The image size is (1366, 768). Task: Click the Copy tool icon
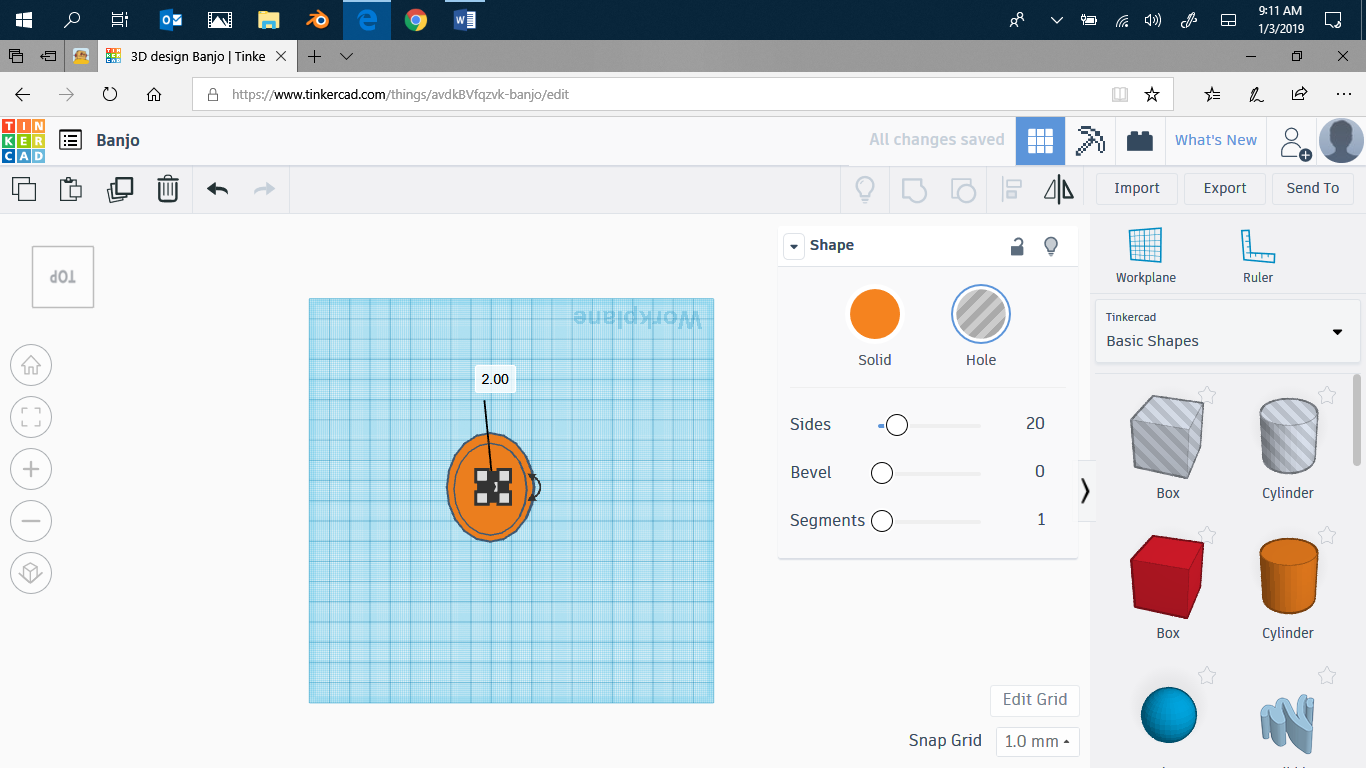(x=24, y=188)
